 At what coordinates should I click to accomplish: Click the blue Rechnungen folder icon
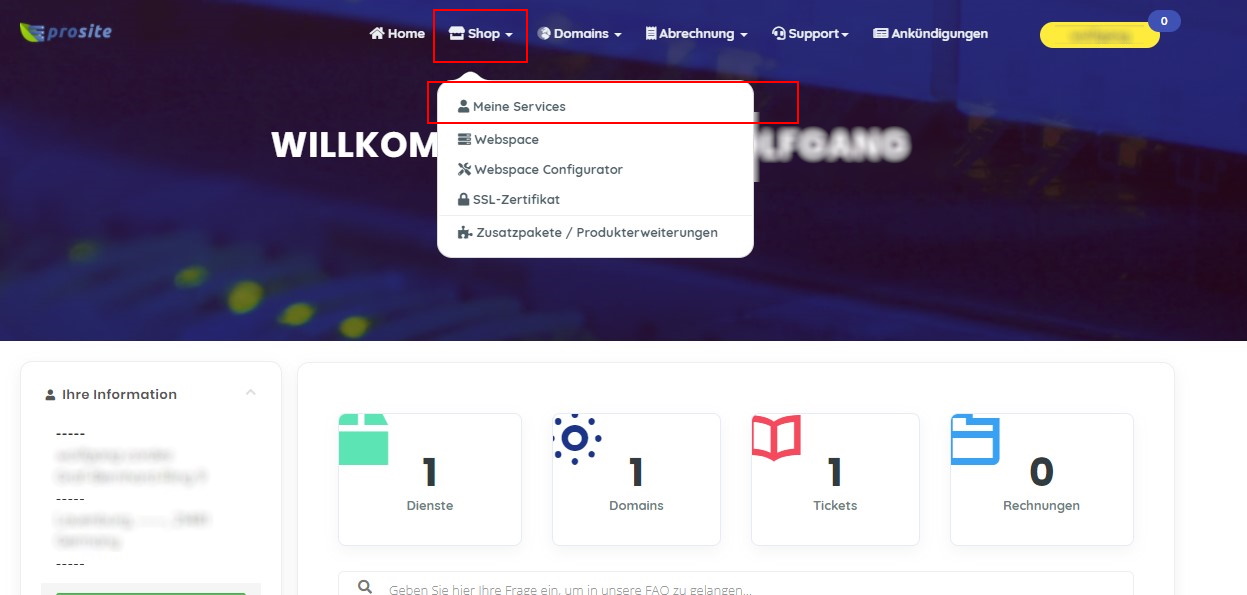click(975, 439)
